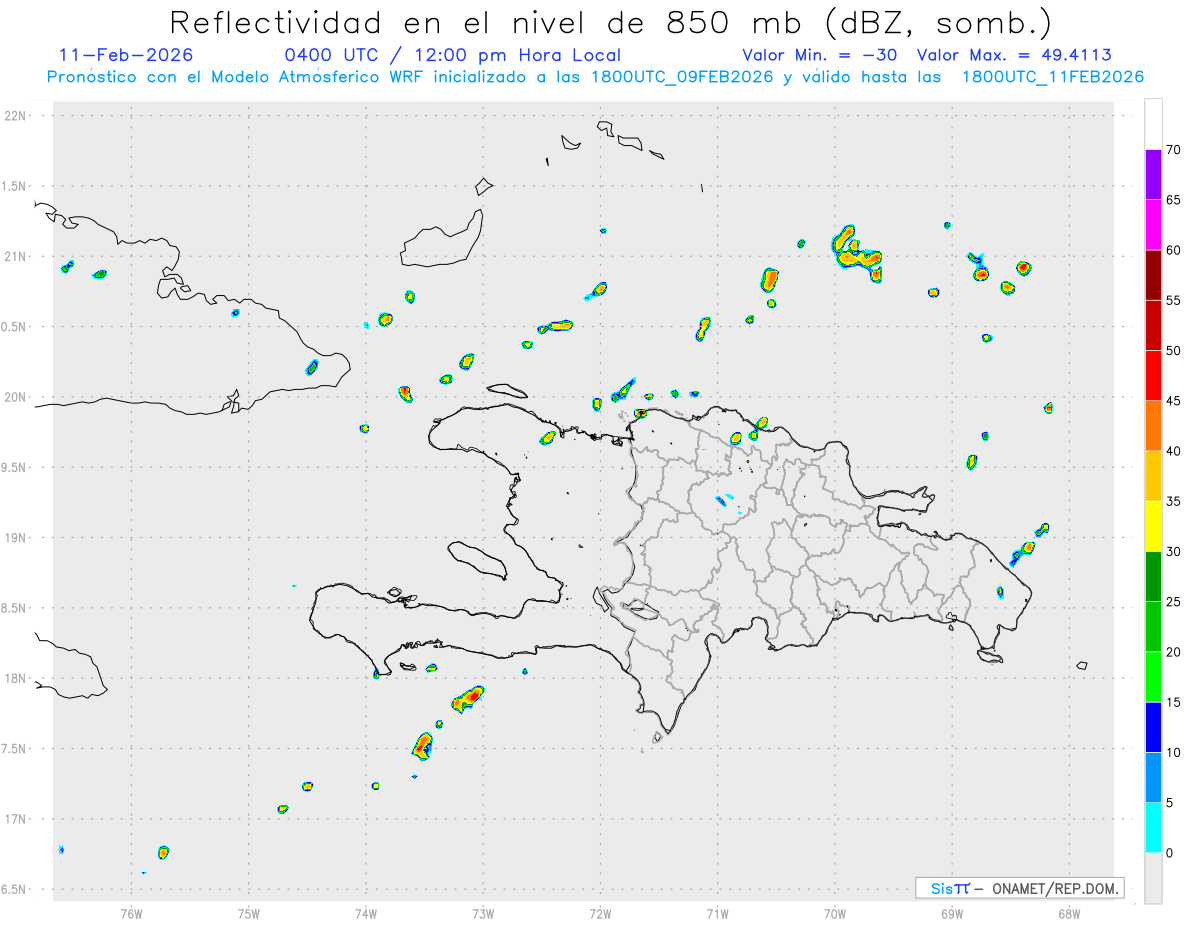Select the orange 40–45 dBZ colorbar segment
This screenshot has height=927, width=1200.
(x=1153, y=426)
